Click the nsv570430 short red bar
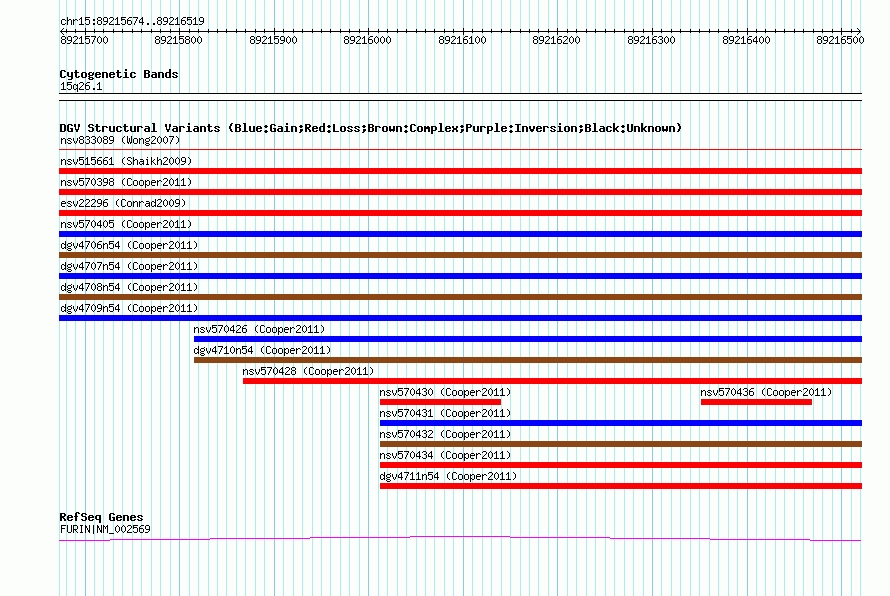Image resolution: width=890 pixels, height=596 pixels. (x=440, y=402)
